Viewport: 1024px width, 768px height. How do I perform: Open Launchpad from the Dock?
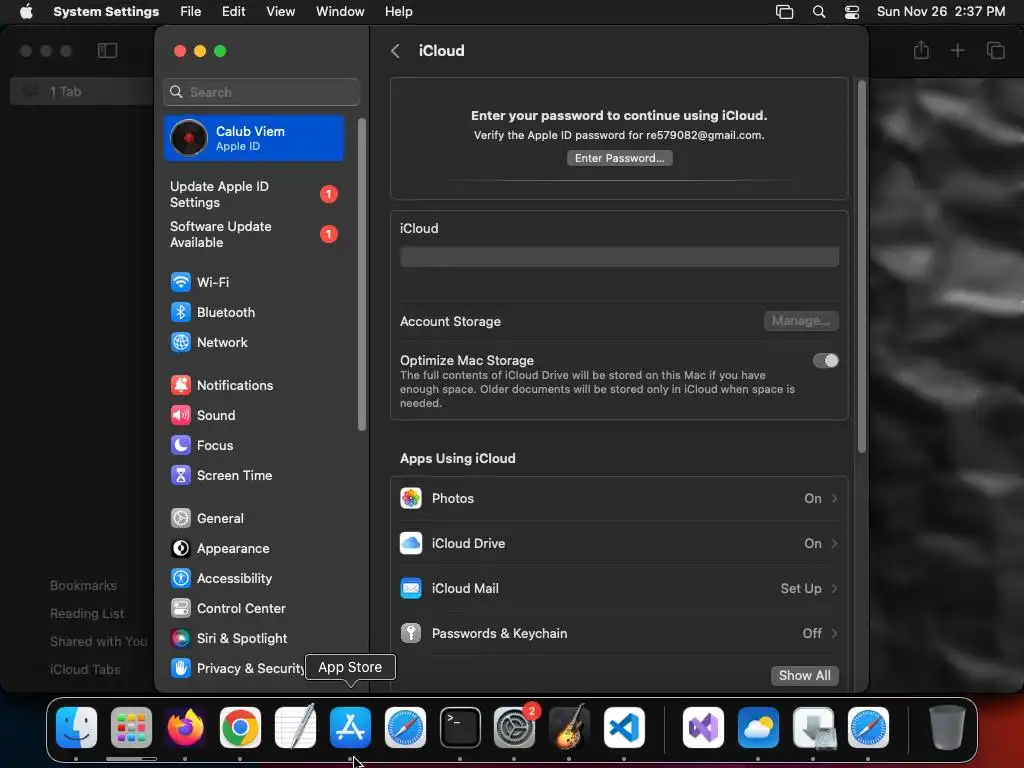131,728
